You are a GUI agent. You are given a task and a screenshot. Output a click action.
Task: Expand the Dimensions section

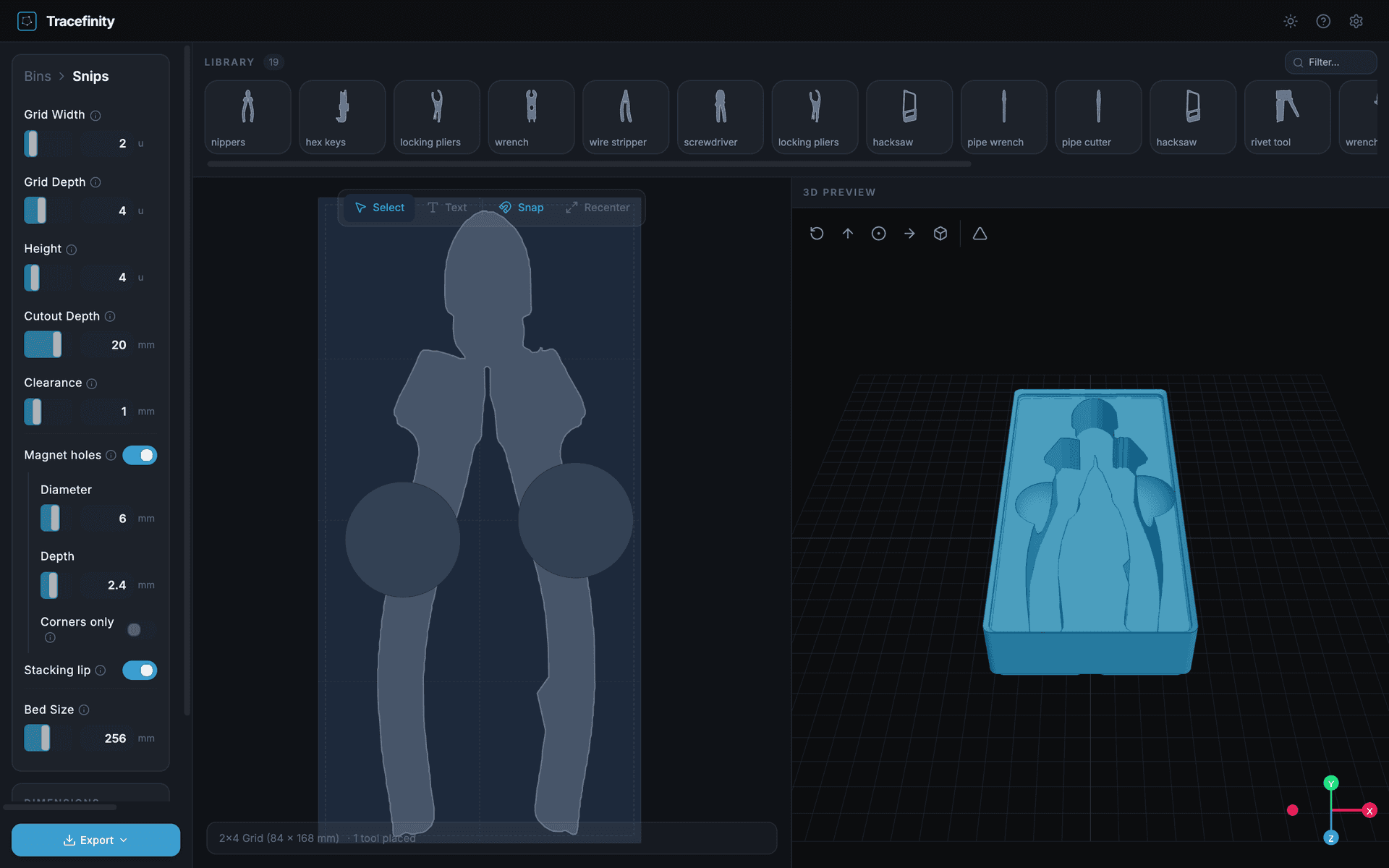61,799
